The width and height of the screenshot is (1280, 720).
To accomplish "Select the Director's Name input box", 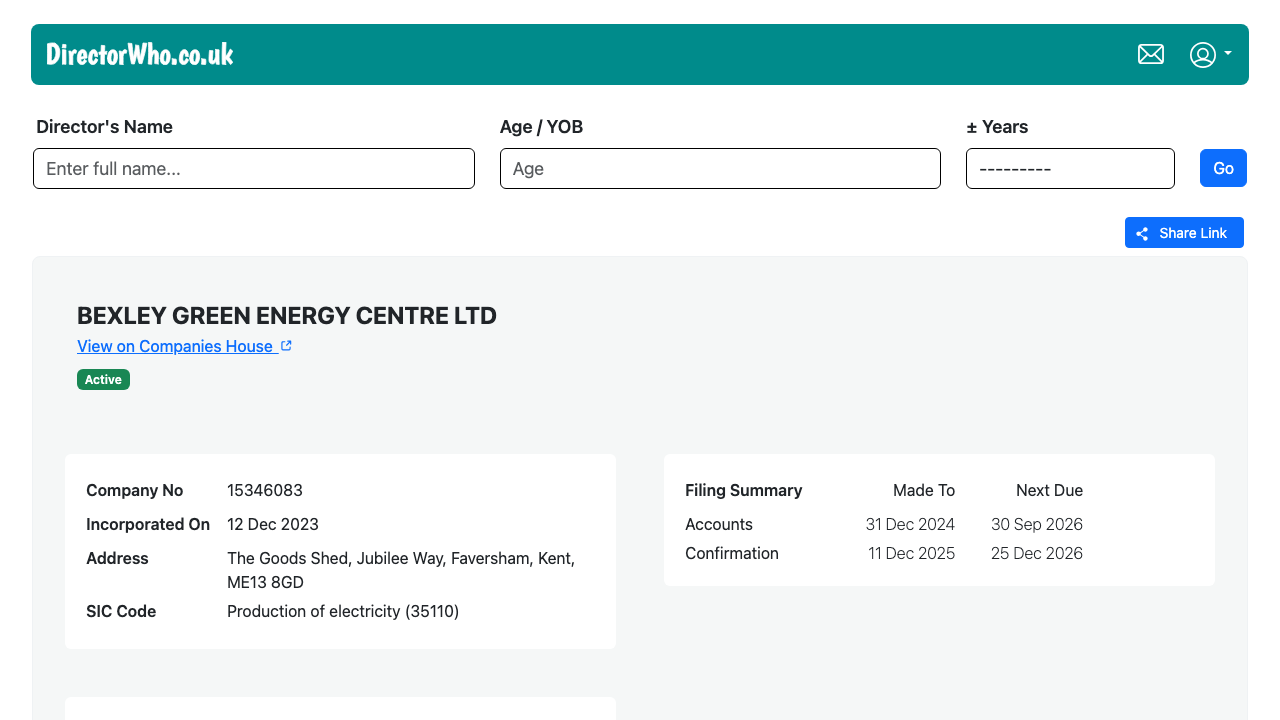I will click(x=254, y=168).
